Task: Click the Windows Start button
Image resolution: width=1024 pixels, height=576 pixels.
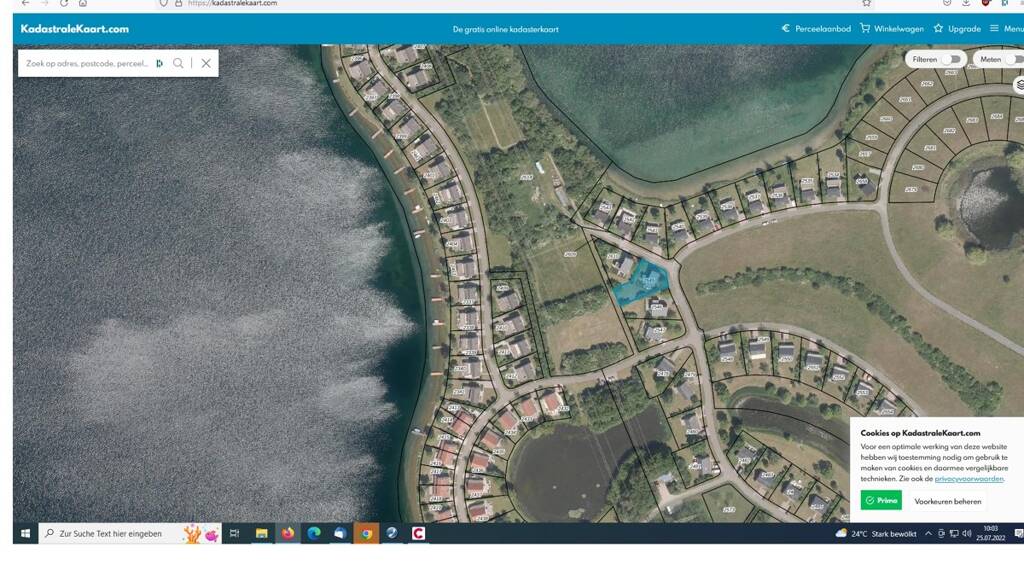Action: [x=24, y=533]
